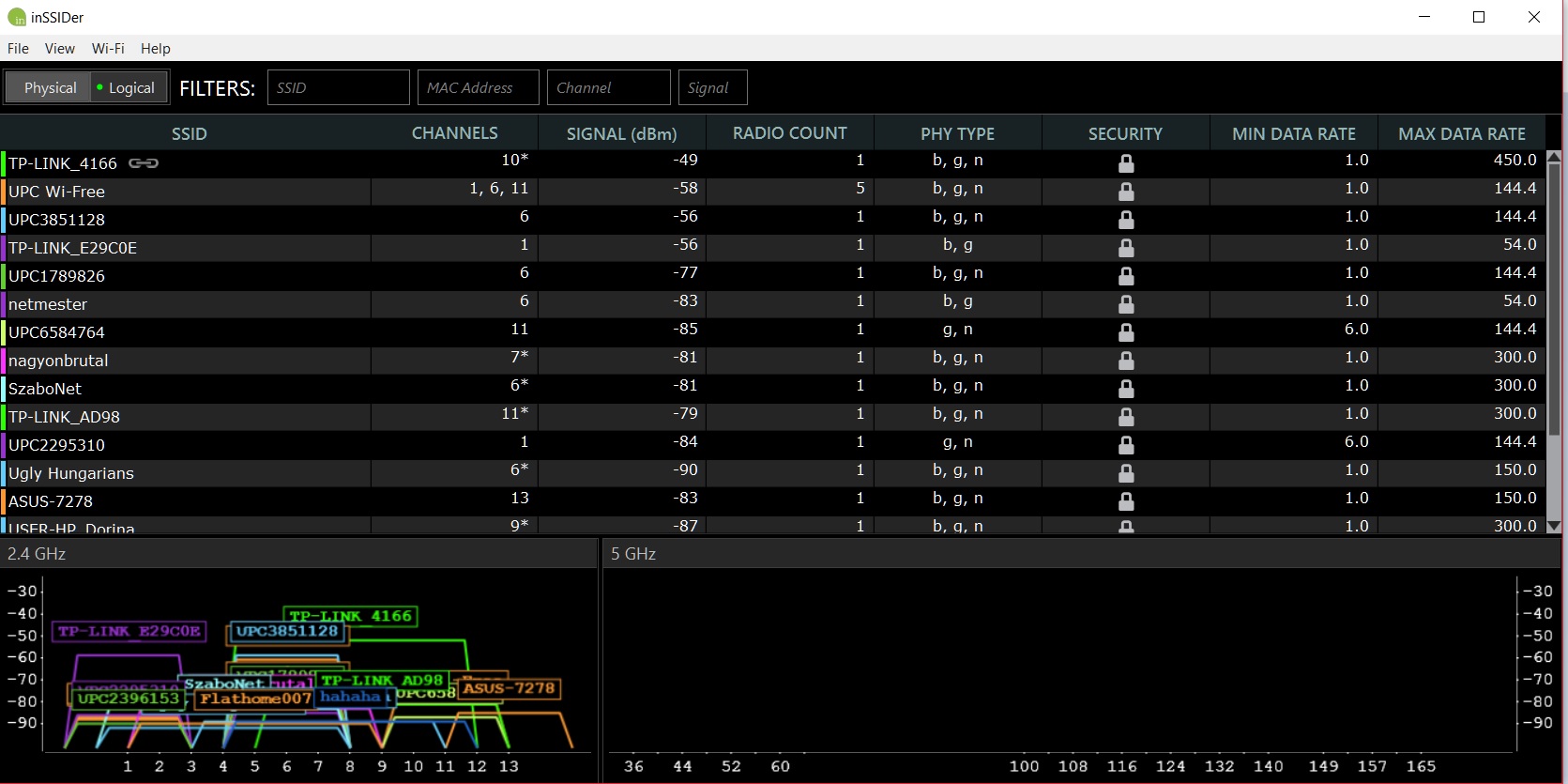
Task: Select the TP-LINK_E29C0E network row
Action: point(772,248)
